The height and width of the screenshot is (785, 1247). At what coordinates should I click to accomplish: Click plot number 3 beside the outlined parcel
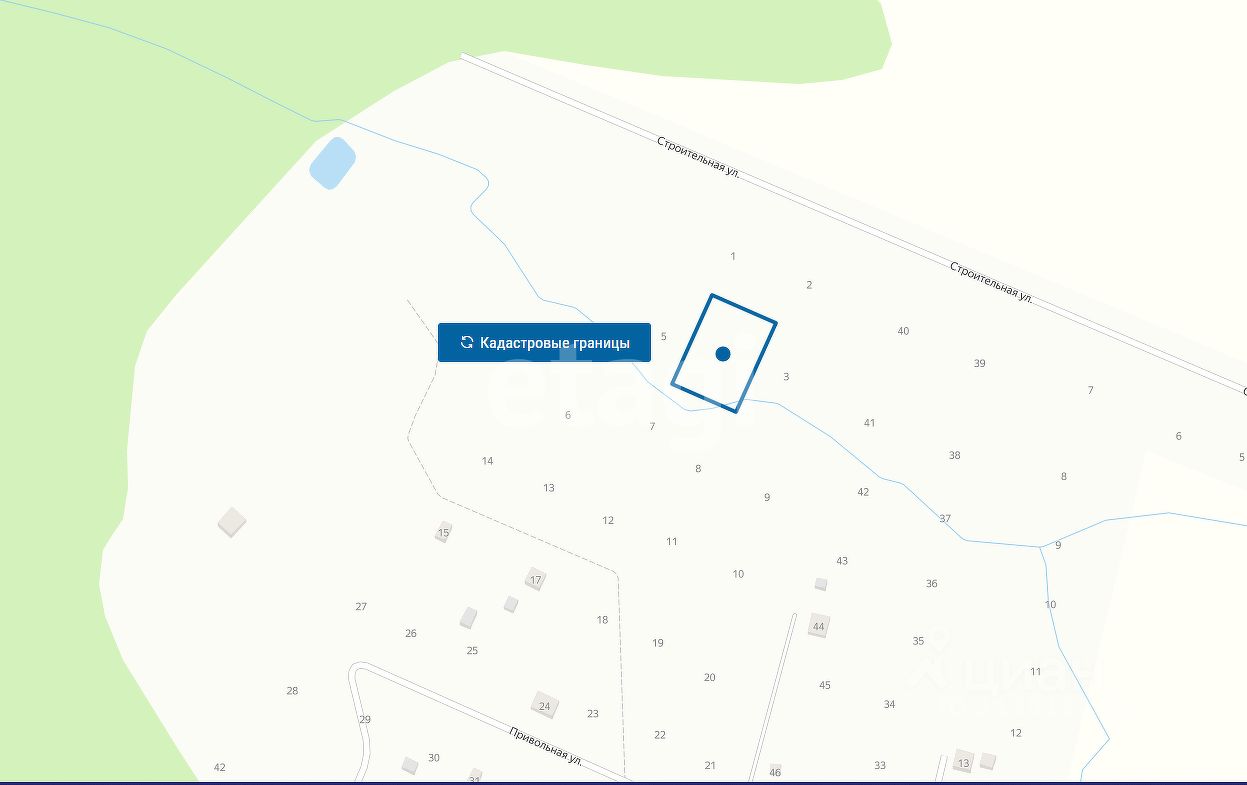(786, 377)
